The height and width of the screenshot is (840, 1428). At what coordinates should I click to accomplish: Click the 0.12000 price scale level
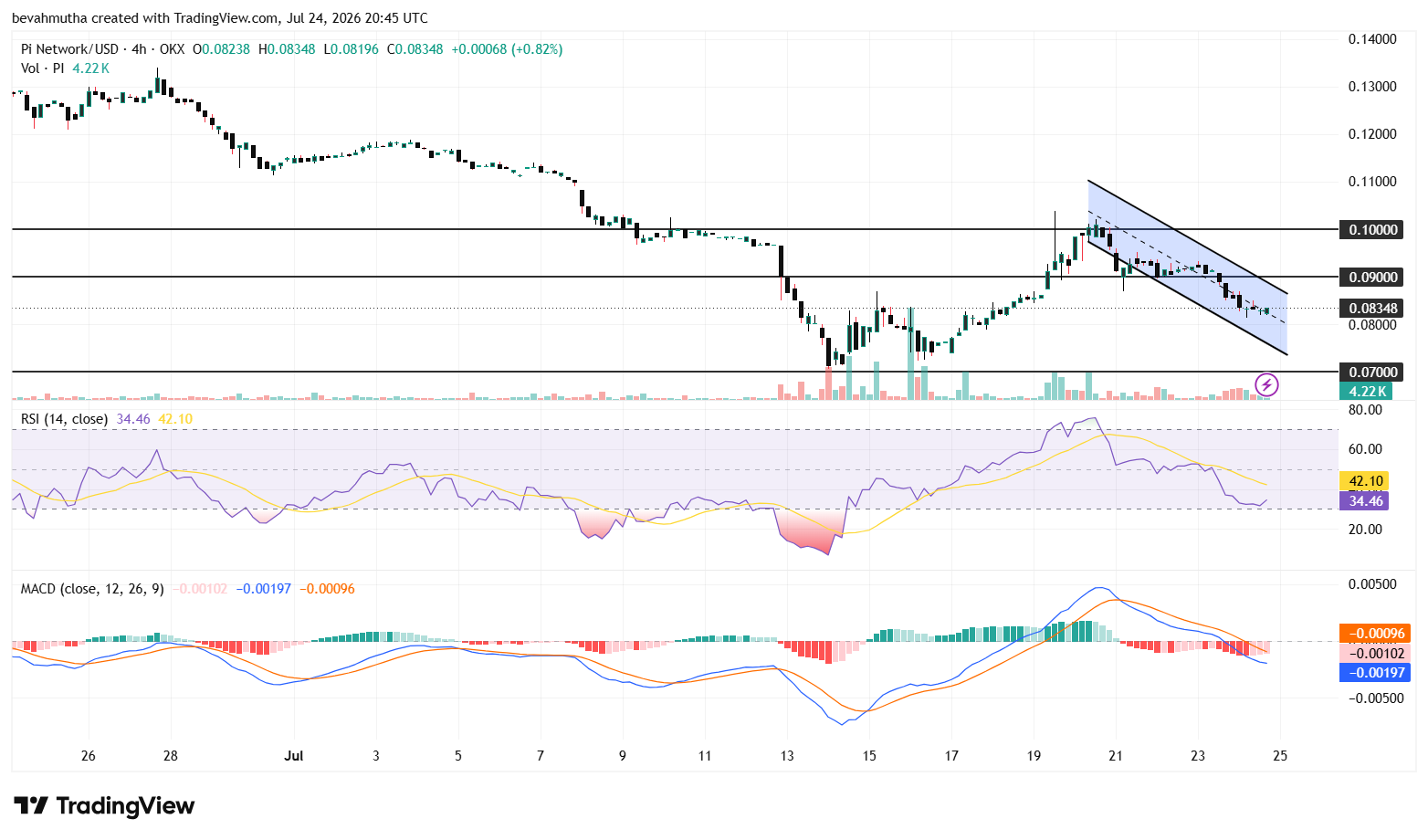(1372, 133)
